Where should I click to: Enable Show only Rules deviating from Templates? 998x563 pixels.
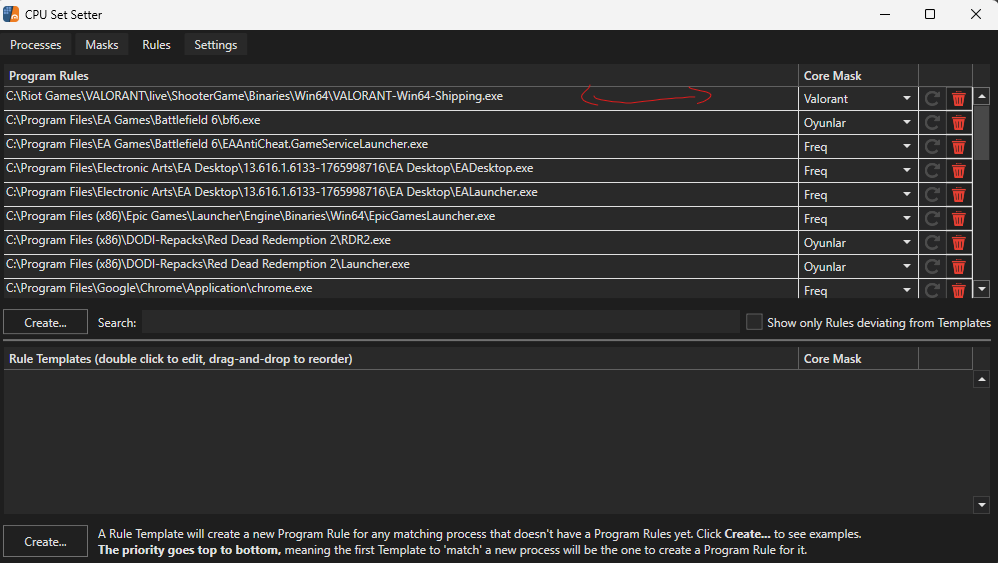[754, 322]
